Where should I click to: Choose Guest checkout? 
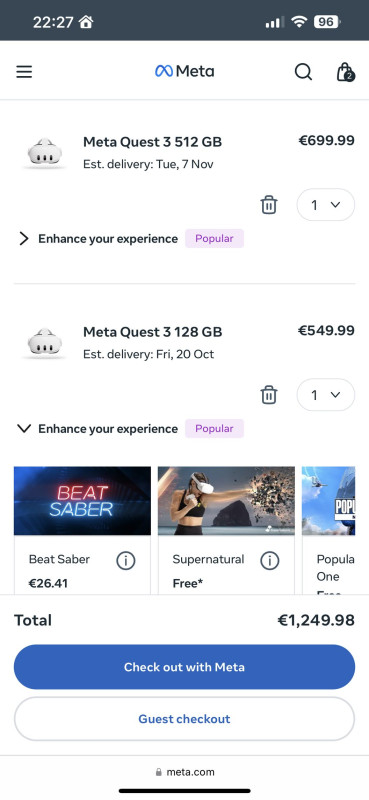[x=184, y=719]
